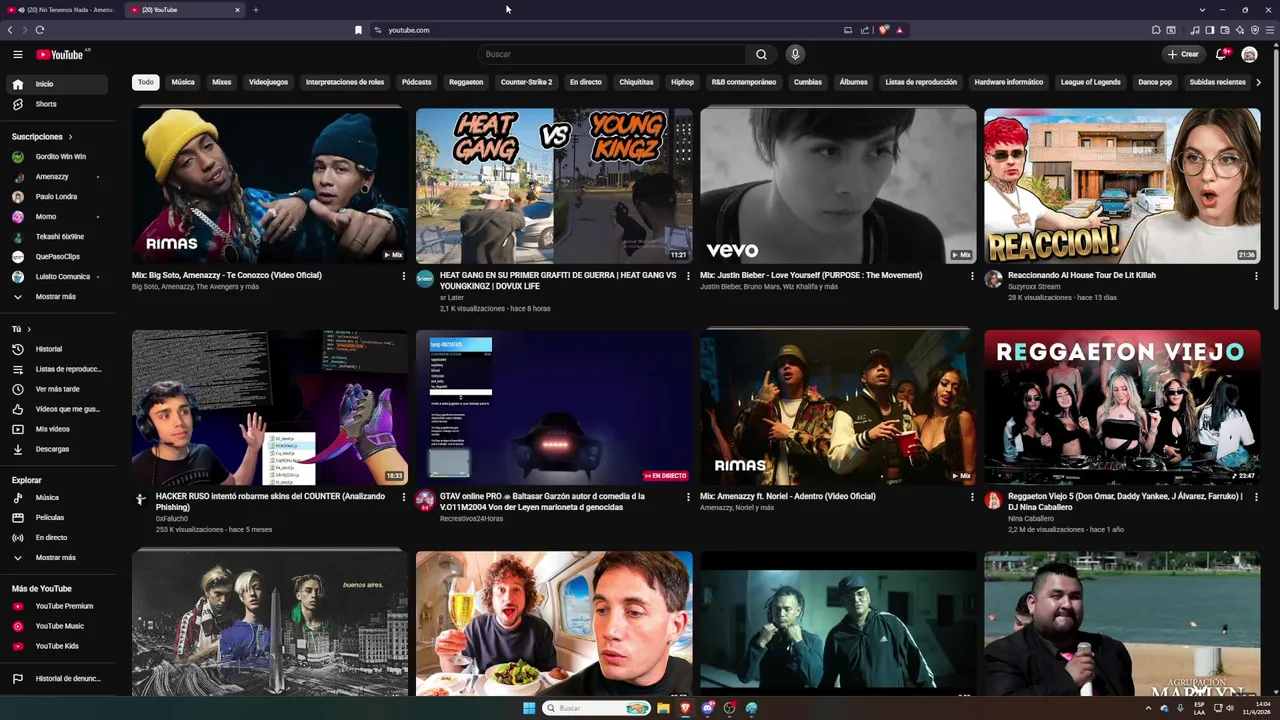
Task: Open HEAT GANG video title link
Action: 558,280
